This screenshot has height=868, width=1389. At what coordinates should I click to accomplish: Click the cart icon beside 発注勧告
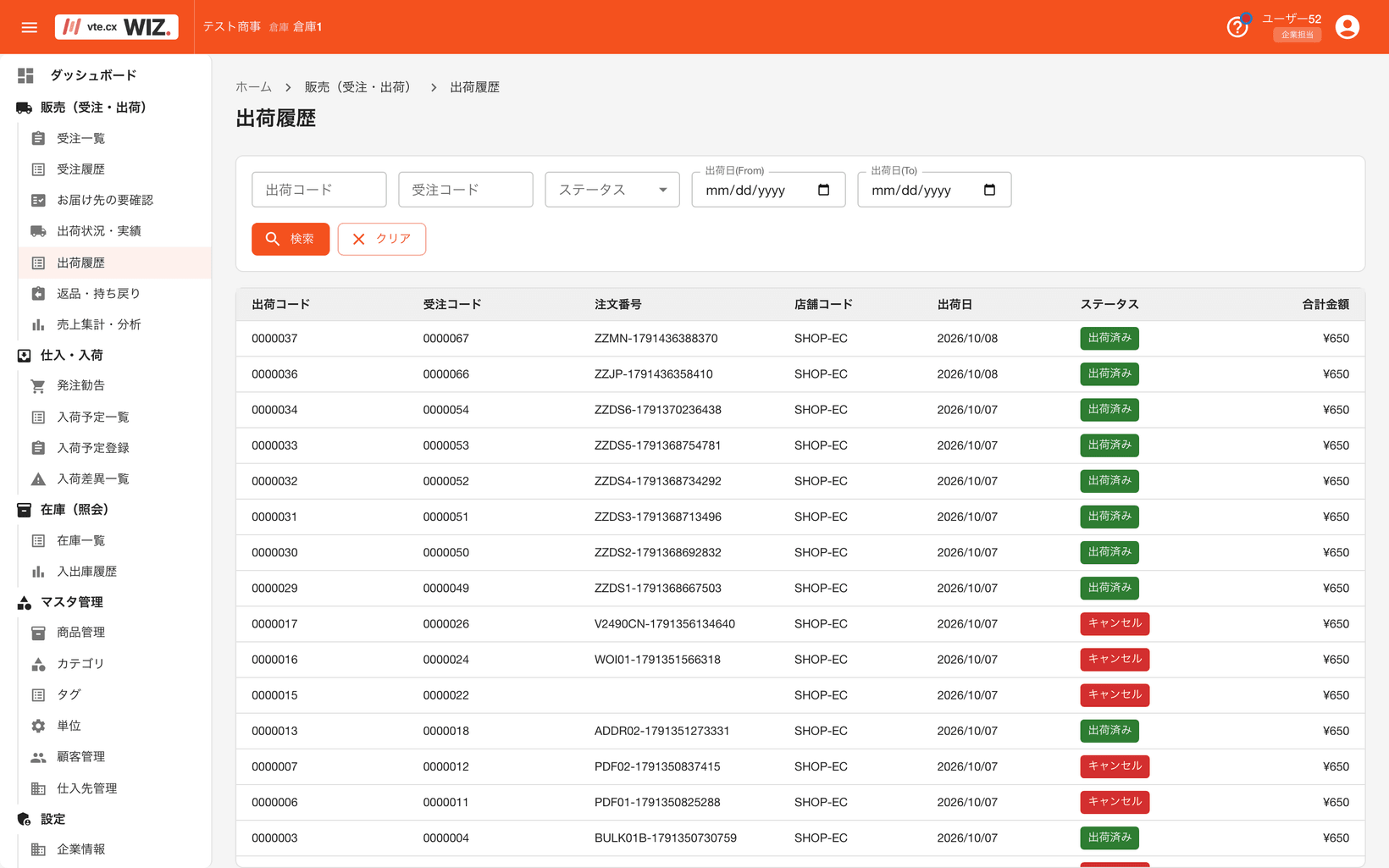tap(38, 386)
